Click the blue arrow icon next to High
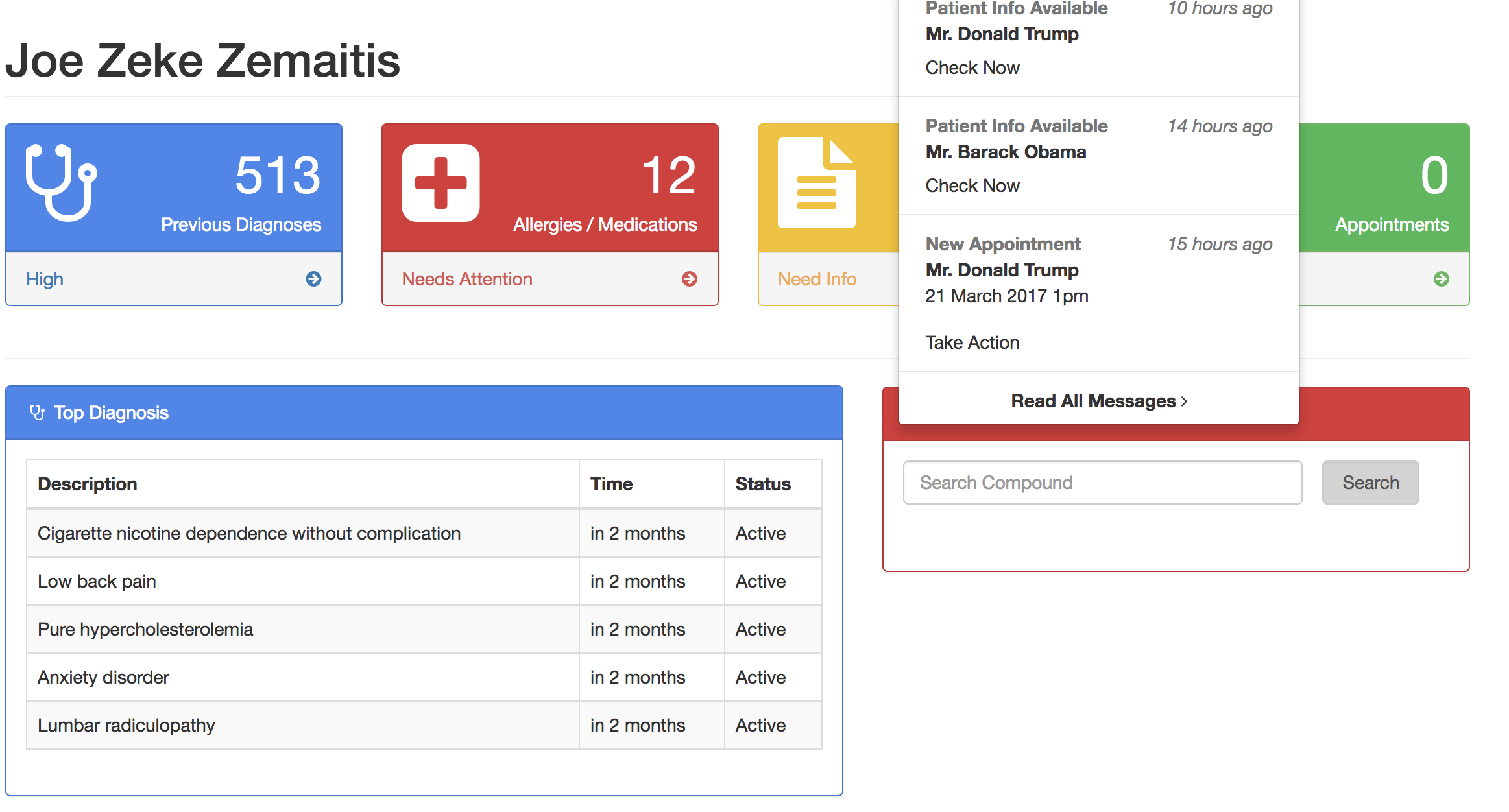The height and width of the screenshot is (812, 1509). point(313,279)
